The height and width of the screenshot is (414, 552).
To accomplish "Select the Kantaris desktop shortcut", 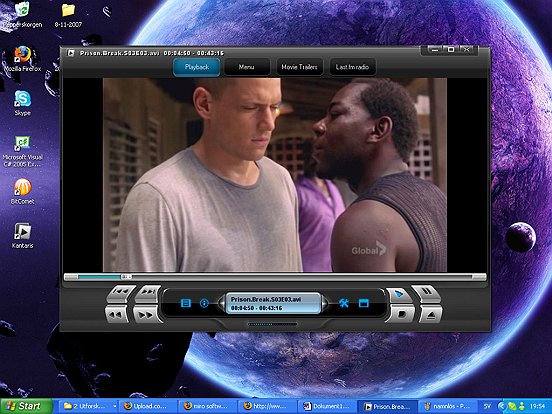I will pyautogui.click(x=22, y=236).
